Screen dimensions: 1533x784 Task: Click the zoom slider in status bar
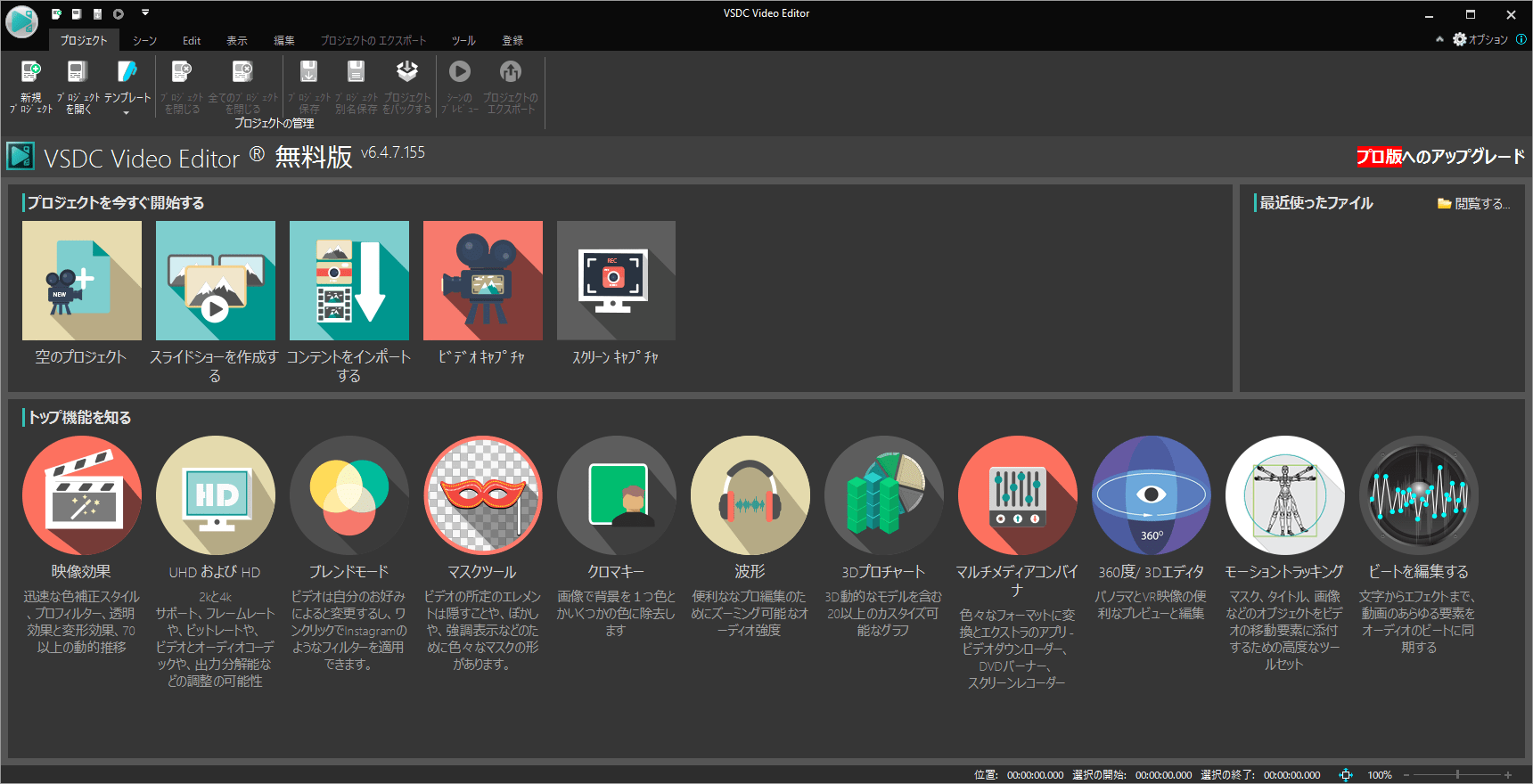tap(1457, 775)
